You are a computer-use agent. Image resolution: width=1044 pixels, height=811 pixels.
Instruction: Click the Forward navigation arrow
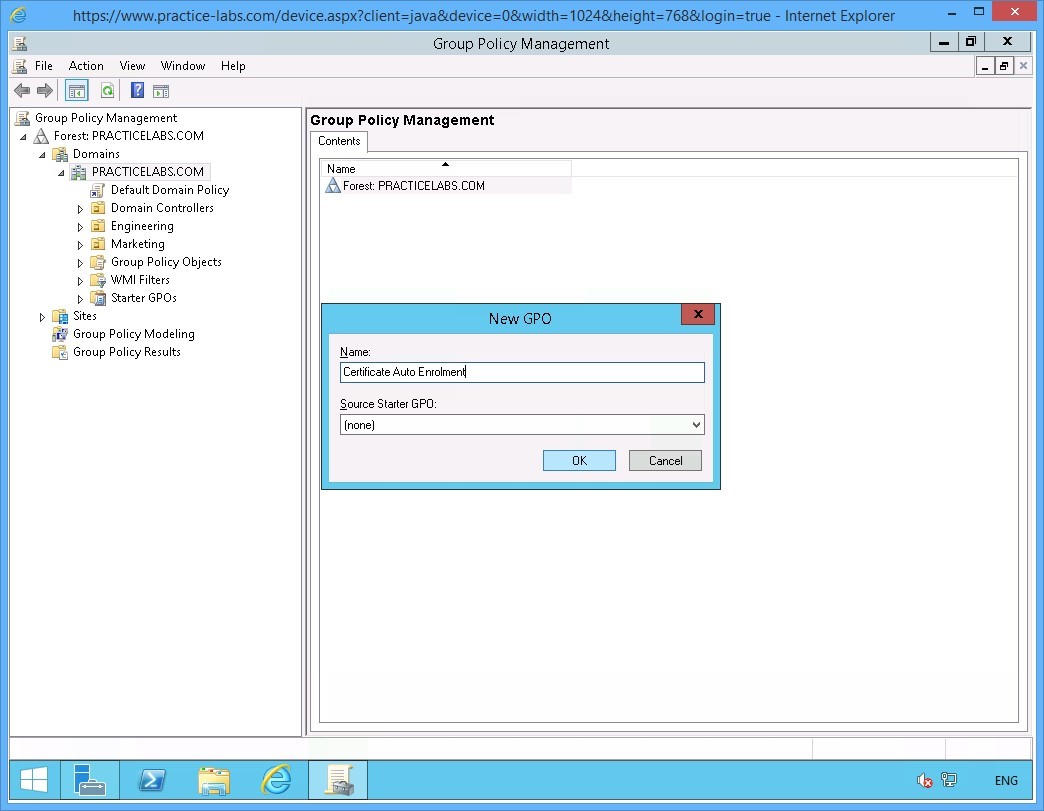click(45, 90)
